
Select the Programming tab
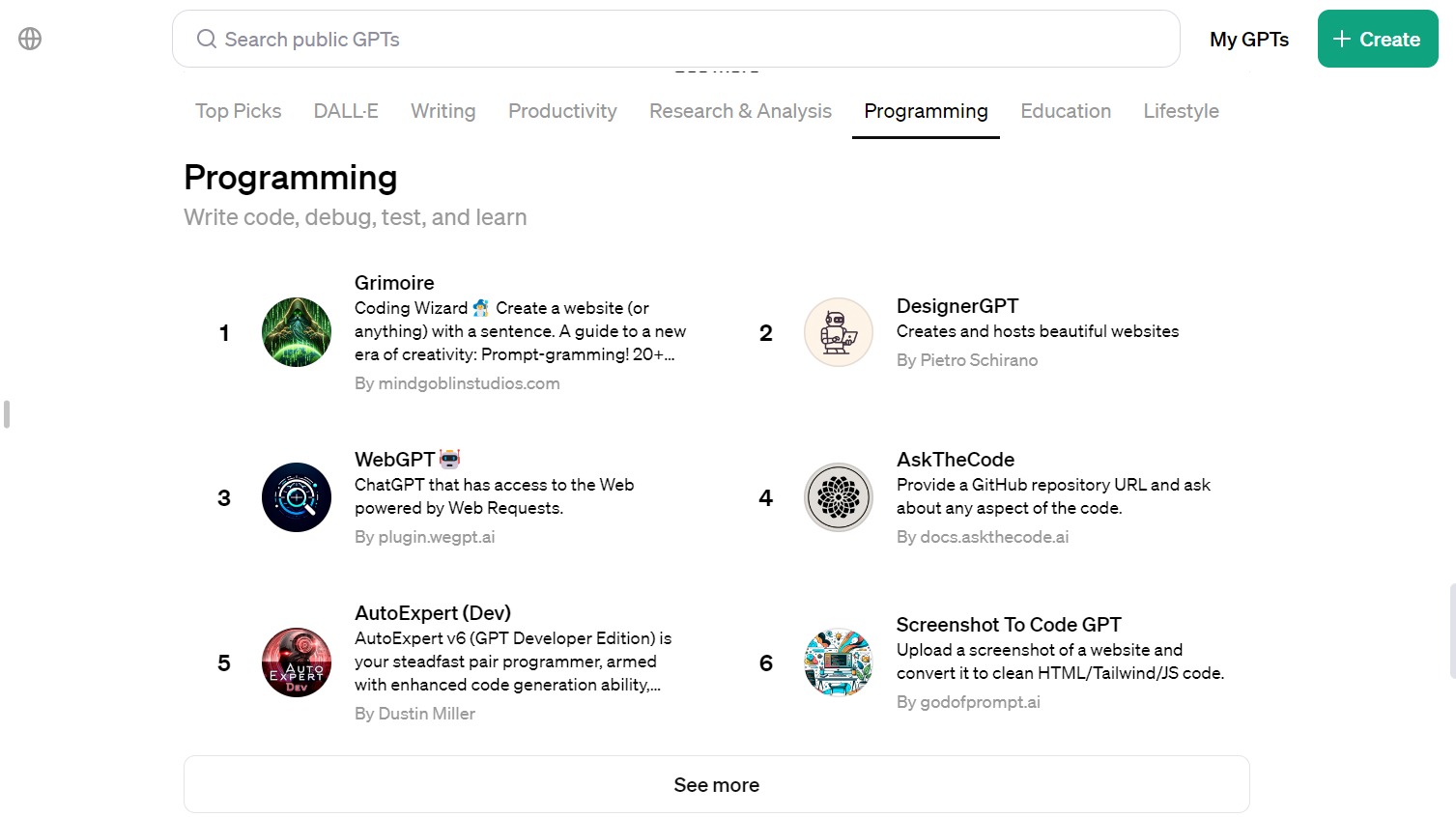(x=926, y=111)
